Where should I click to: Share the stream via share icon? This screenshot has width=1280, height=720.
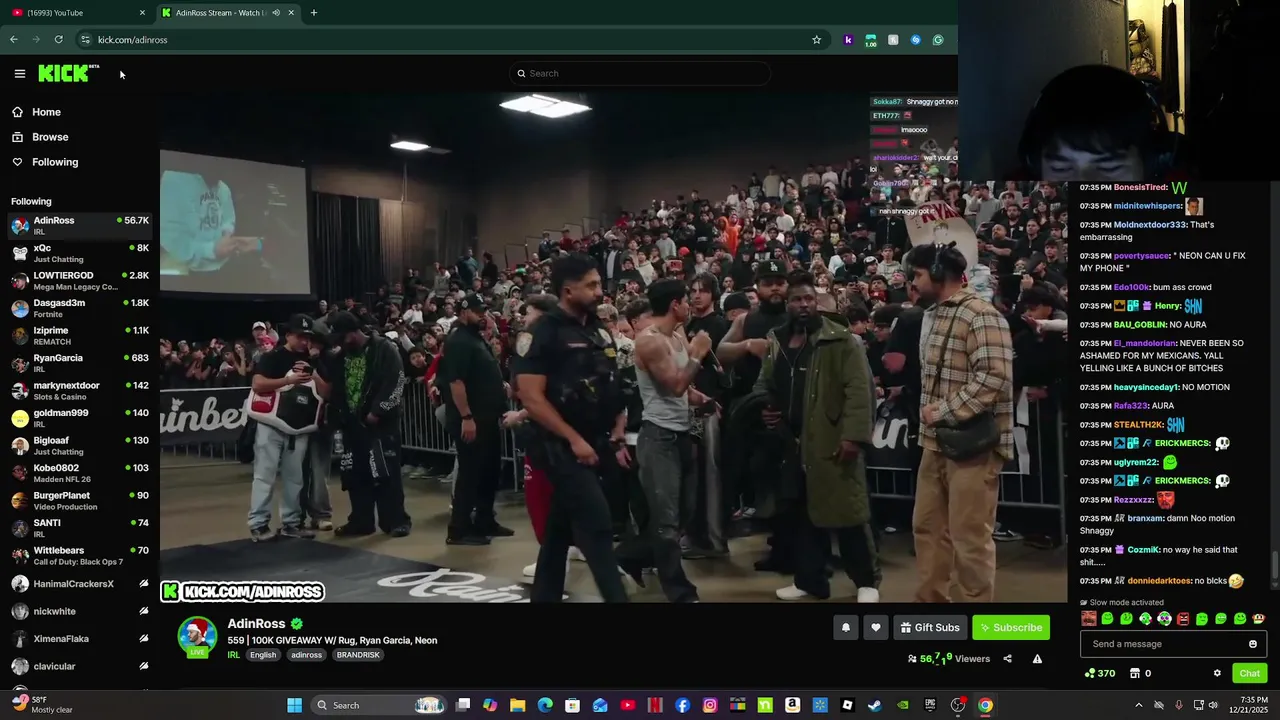pos(1007,659)
